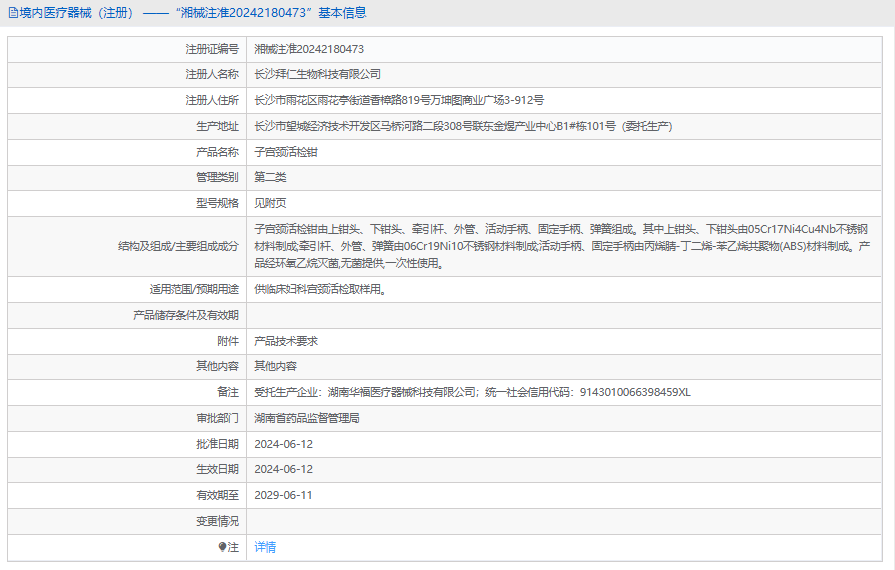Click registrant name 长沙拜仁生物科技有限公司

(x=317, y=74)
